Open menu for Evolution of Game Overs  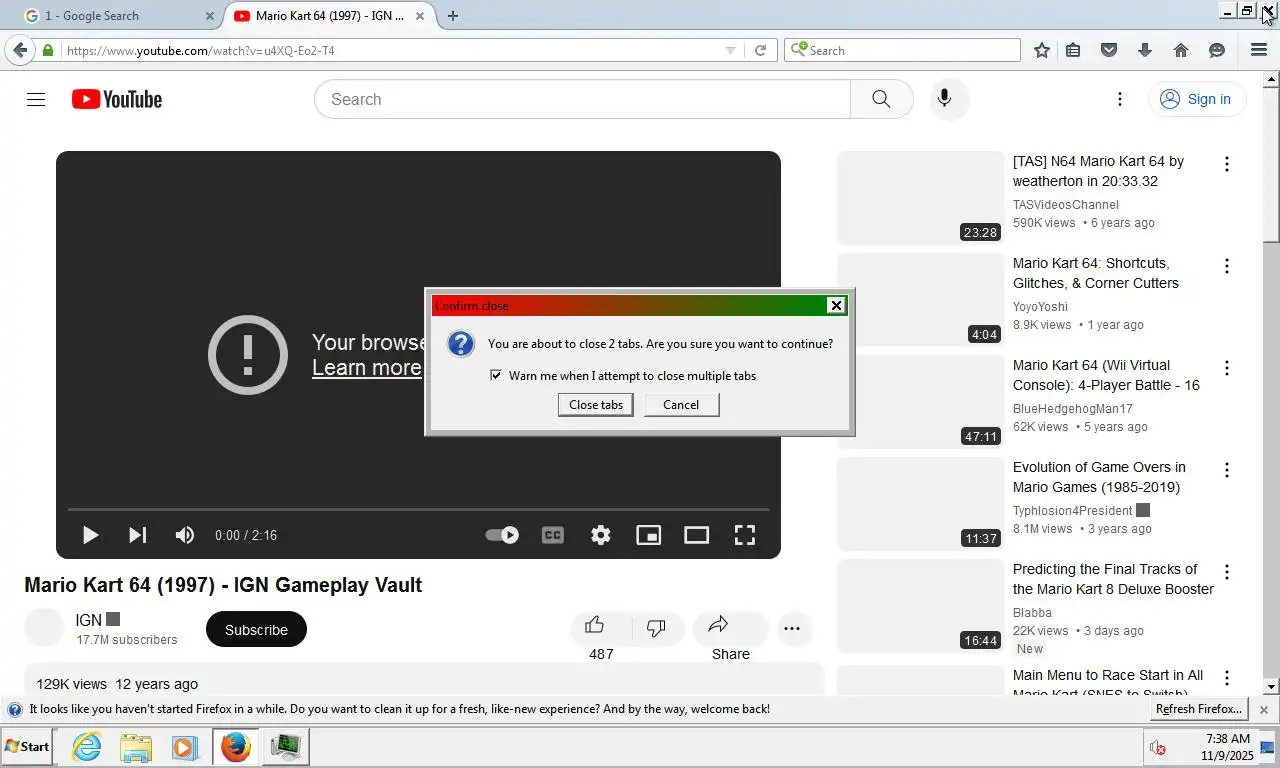point(1226,470)
